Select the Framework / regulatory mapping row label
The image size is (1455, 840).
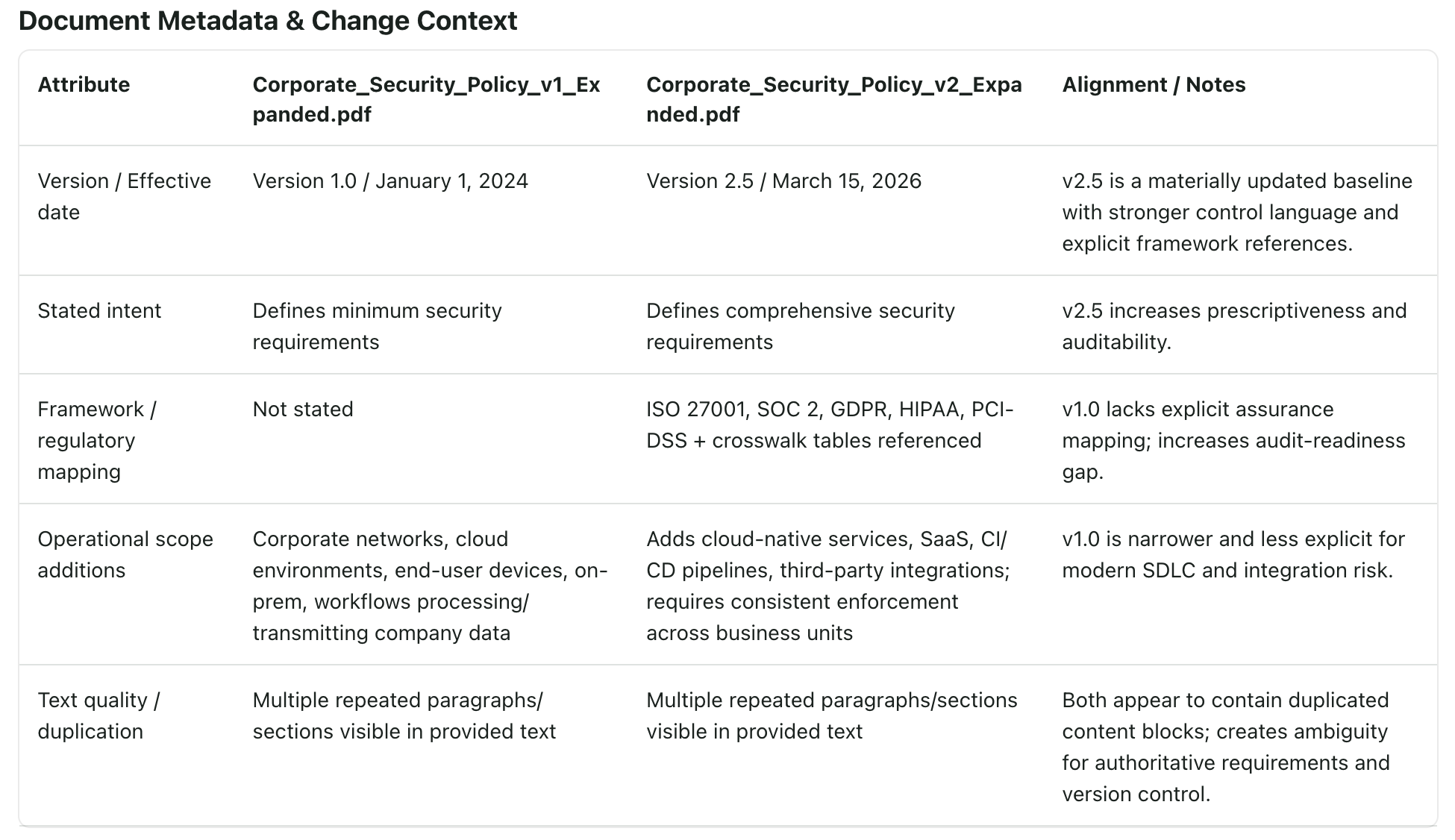point(97,440)
